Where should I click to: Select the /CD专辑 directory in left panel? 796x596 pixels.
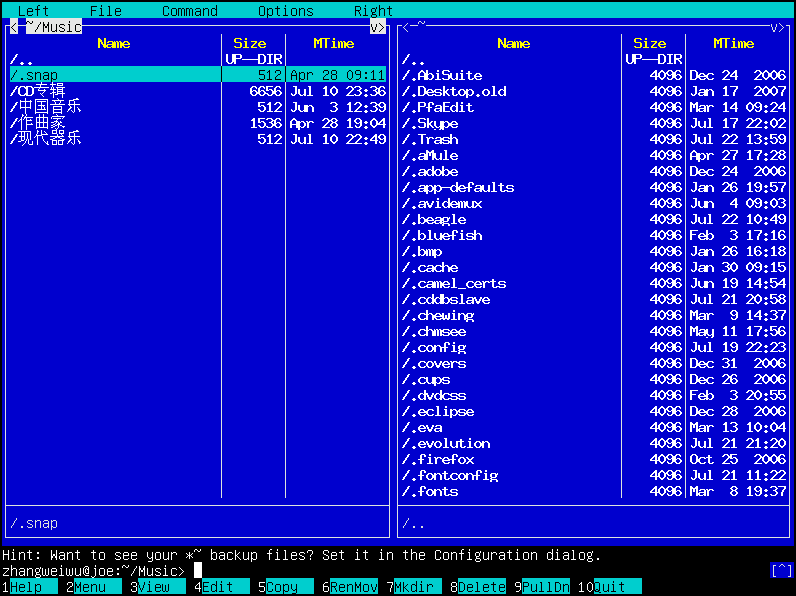point(38,91)
